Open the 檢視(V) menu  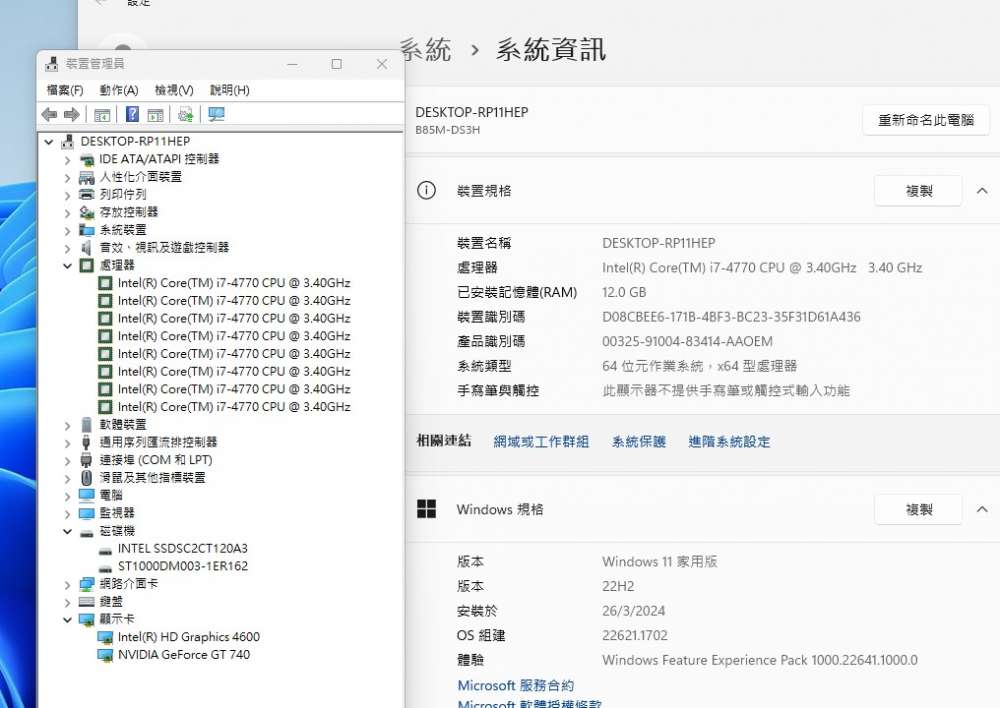tap(174, 90)
